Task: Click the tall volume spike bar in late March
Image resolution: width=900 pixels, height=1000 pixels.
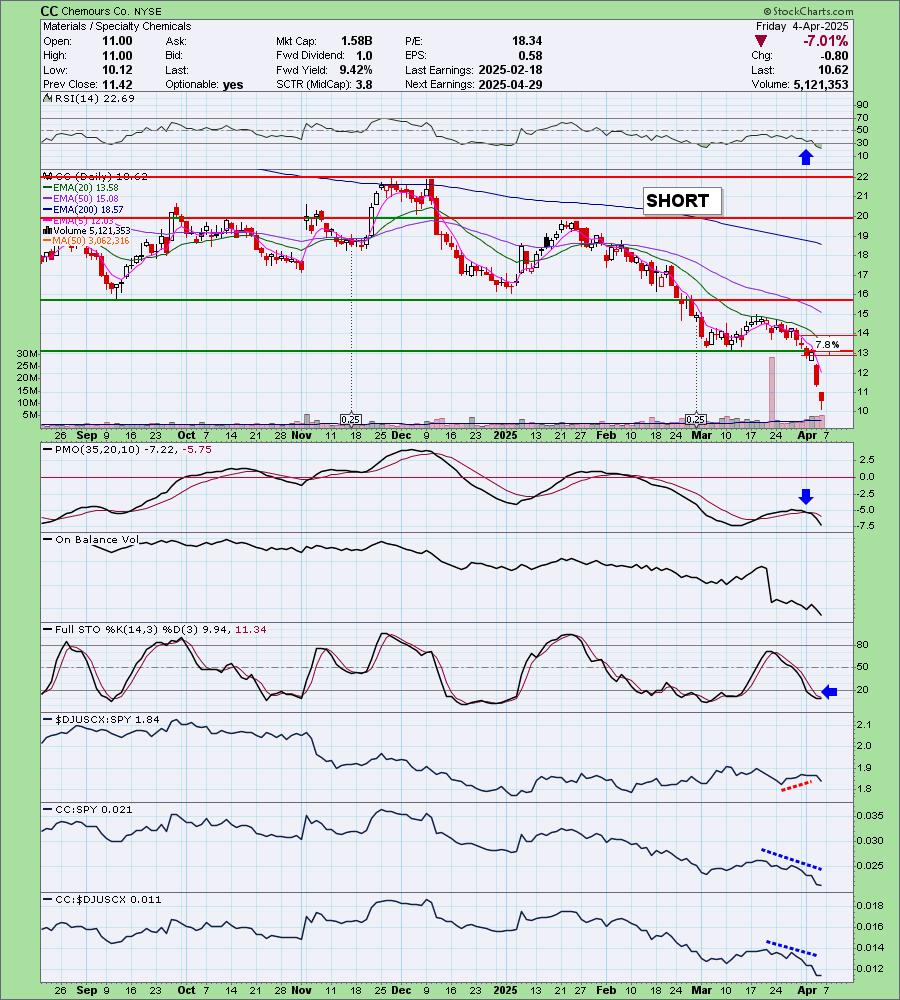Action: 772,390
